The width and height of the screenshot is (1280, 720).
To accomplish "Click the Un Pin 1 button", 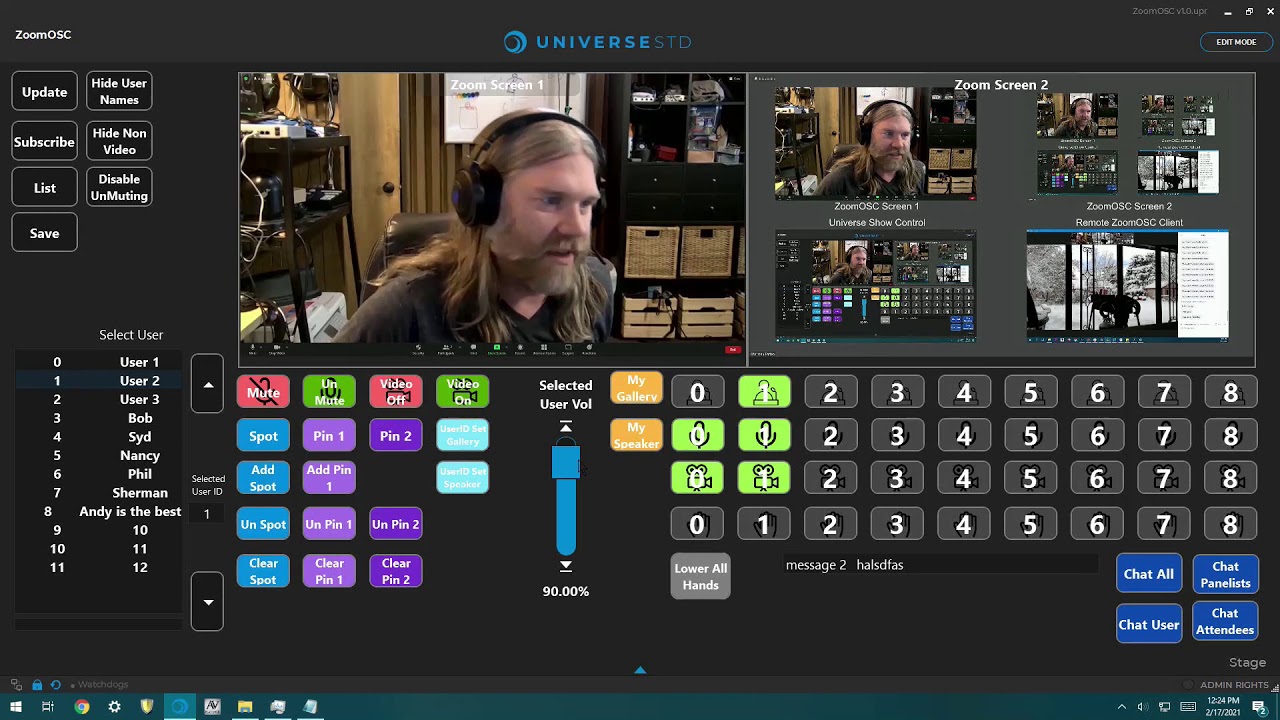I will (329, 524).
